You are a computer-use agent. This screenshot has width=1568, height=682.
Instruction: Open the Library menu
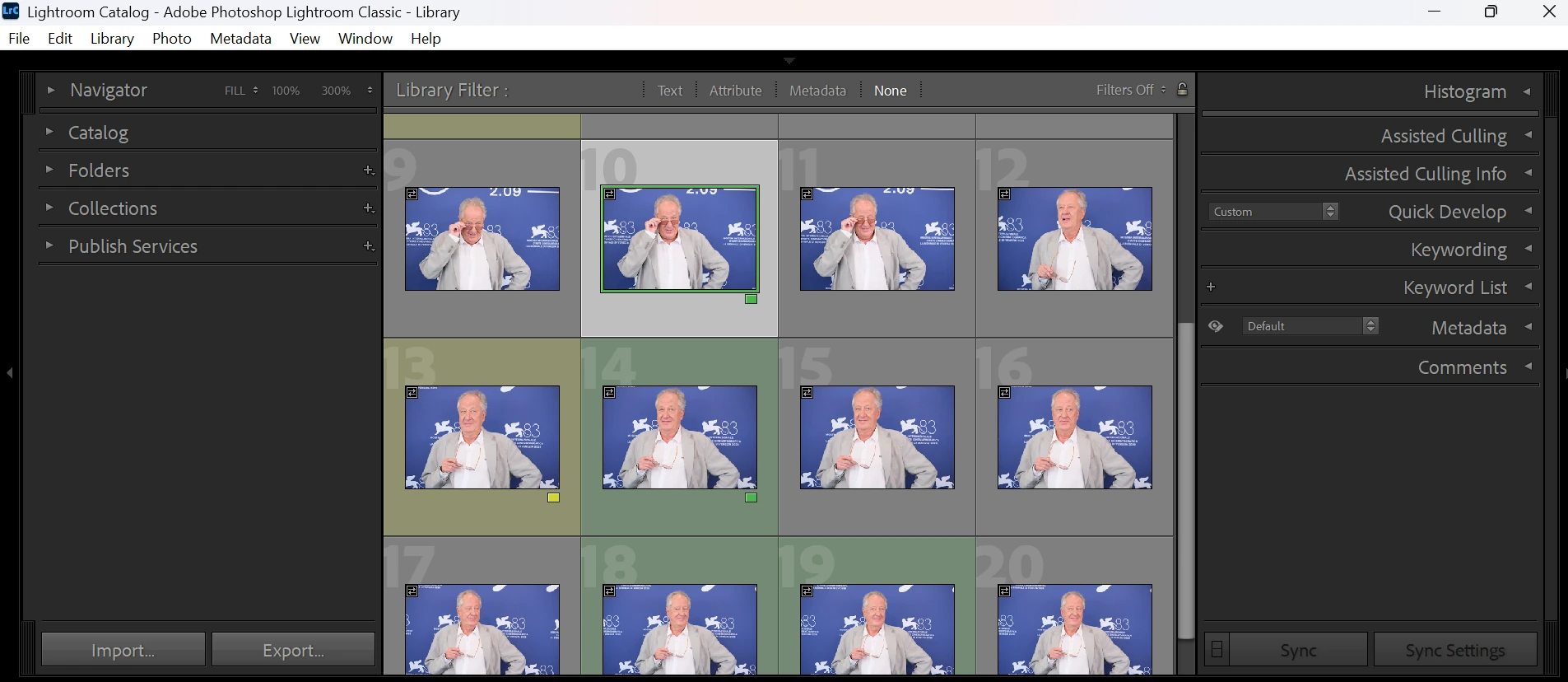[112, 38]
